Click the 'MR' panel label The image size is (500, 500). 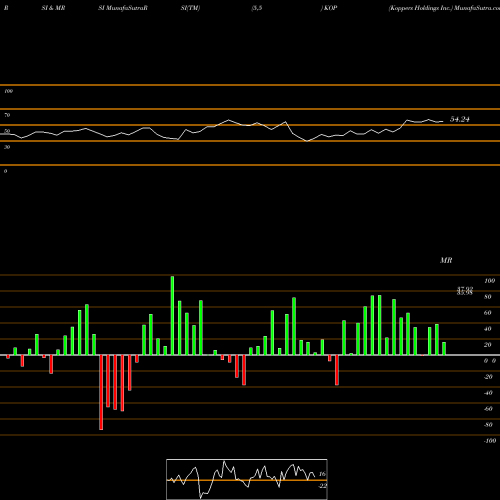coord(446,260)
